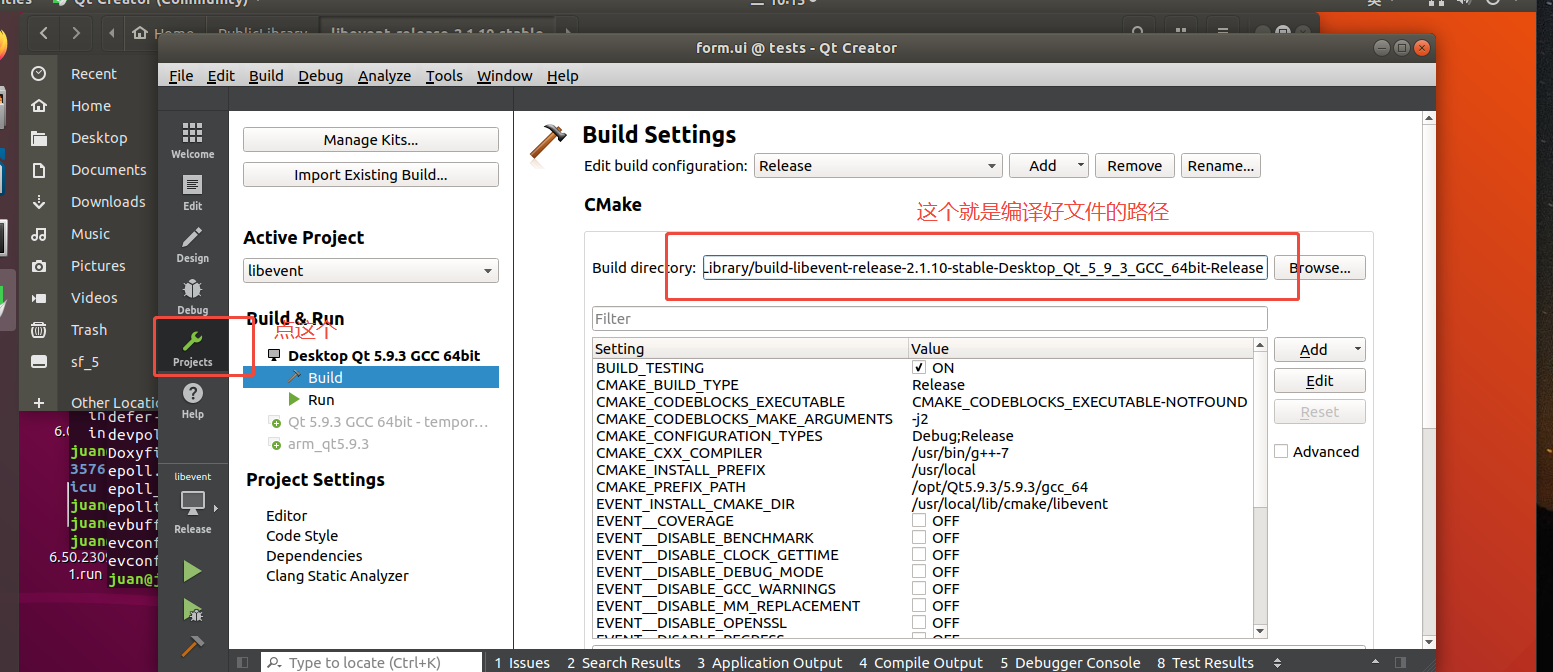The width and height of the screenshot is (1553, 672).
Task: Show the Compile Output pane
Action: [x=921, y=663]
